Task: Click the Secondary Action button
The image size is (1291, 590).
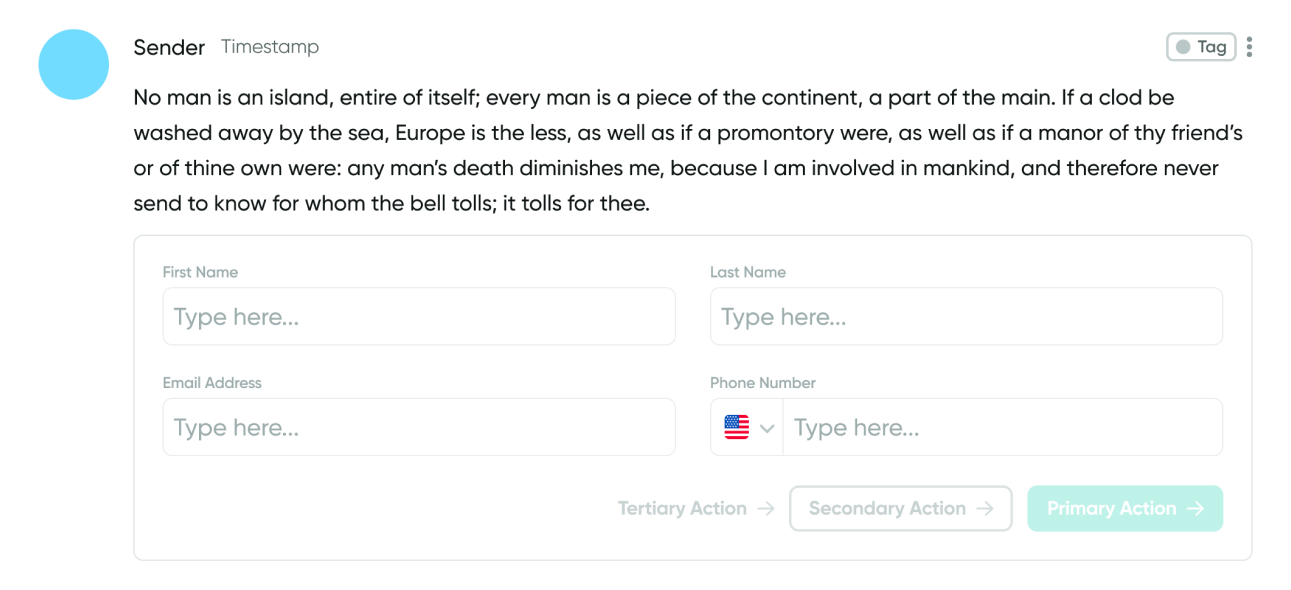Action: [900, 508]
